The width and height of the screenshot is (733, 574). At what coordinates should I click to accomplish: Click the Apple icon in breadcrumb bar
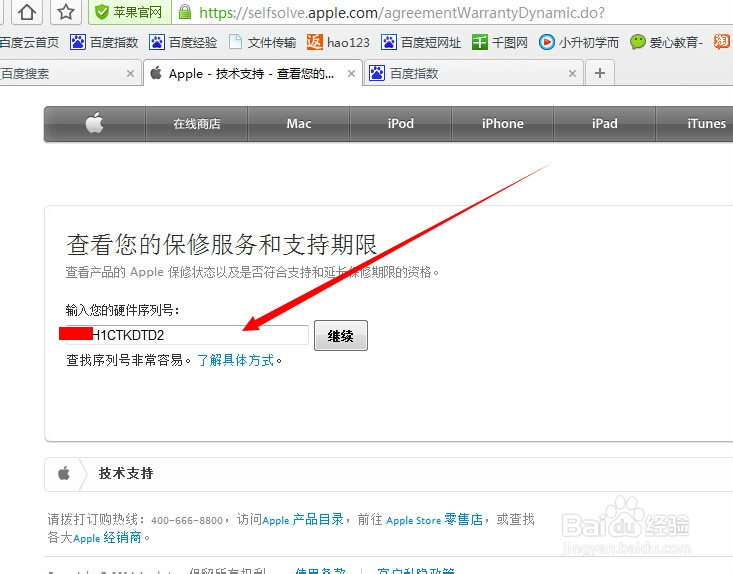[x=64, y=474]
